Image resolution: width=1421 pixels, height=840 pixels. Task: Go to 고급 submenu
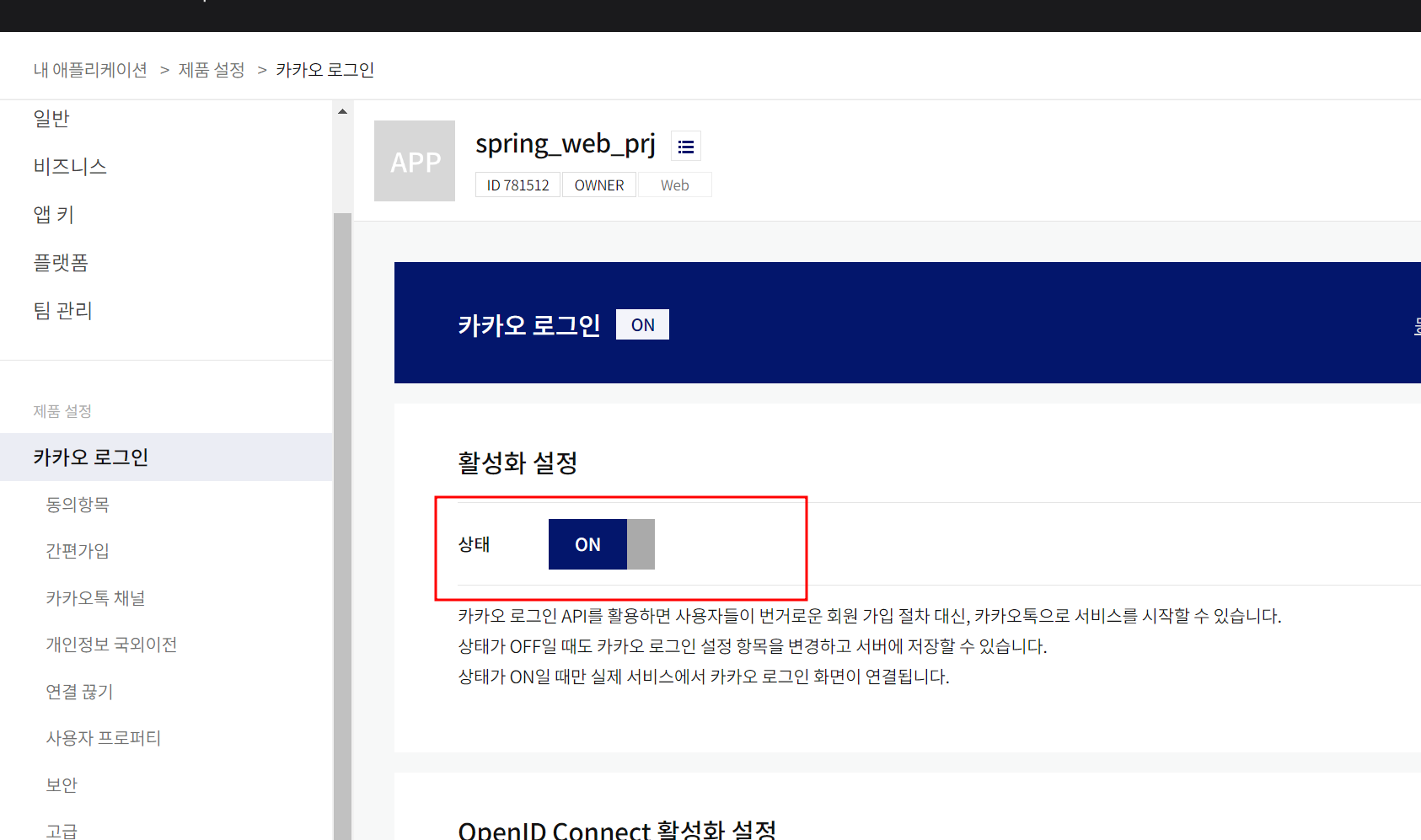tap(62, 831)
